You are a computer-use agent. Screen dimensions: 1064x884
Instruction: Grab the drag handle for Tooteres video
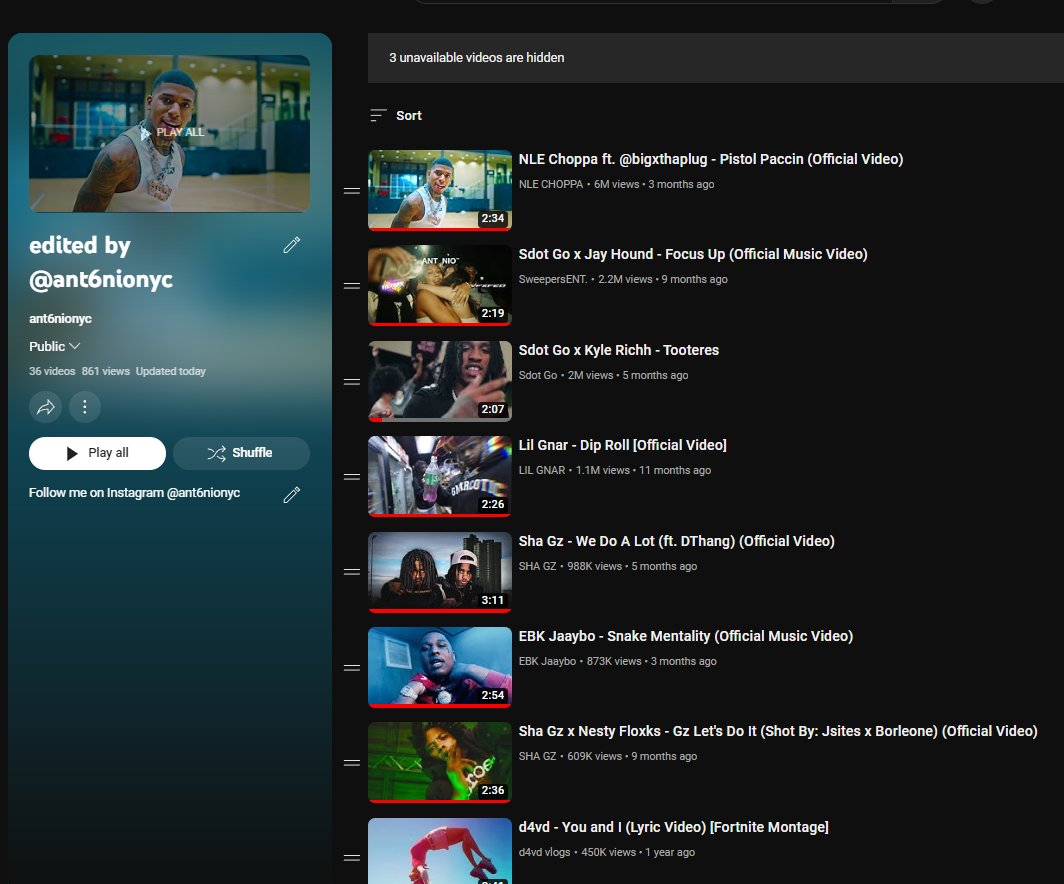[x=352, y=382]
